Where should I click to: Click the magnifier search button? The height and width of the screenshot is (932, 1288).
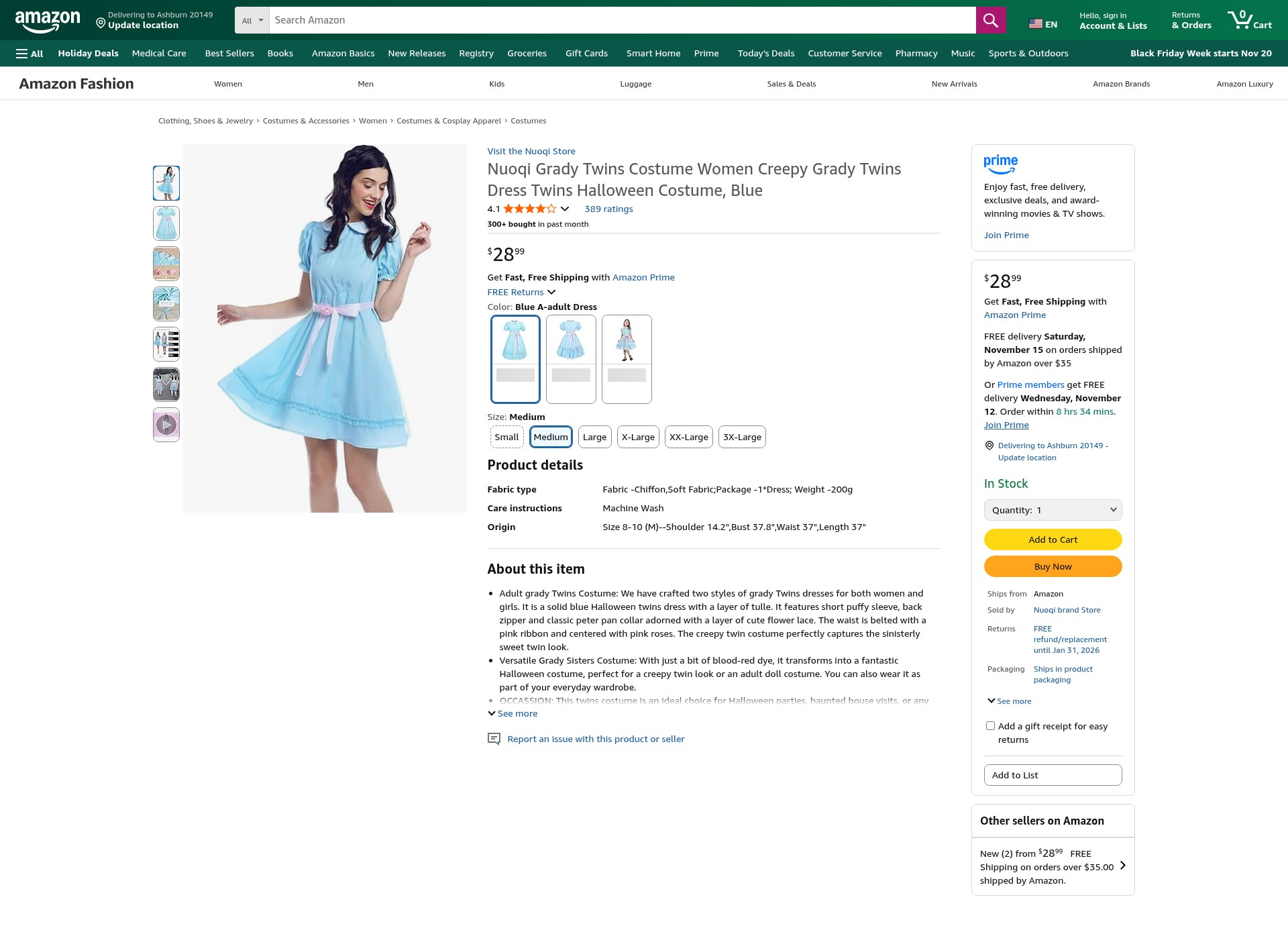coord(990,20)
